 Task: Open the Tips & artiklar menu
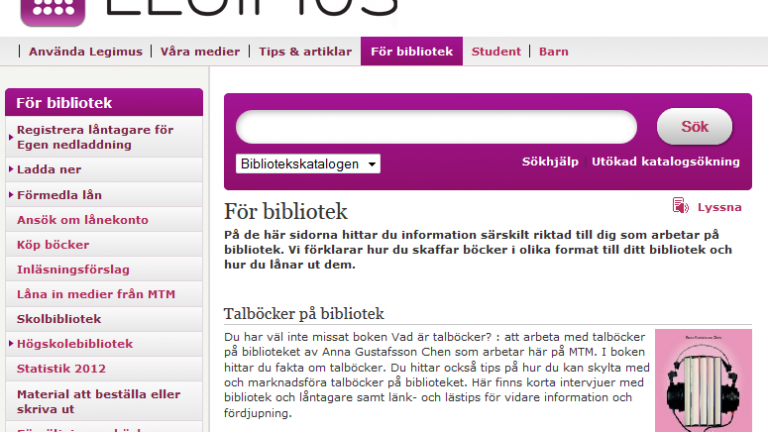305,51
